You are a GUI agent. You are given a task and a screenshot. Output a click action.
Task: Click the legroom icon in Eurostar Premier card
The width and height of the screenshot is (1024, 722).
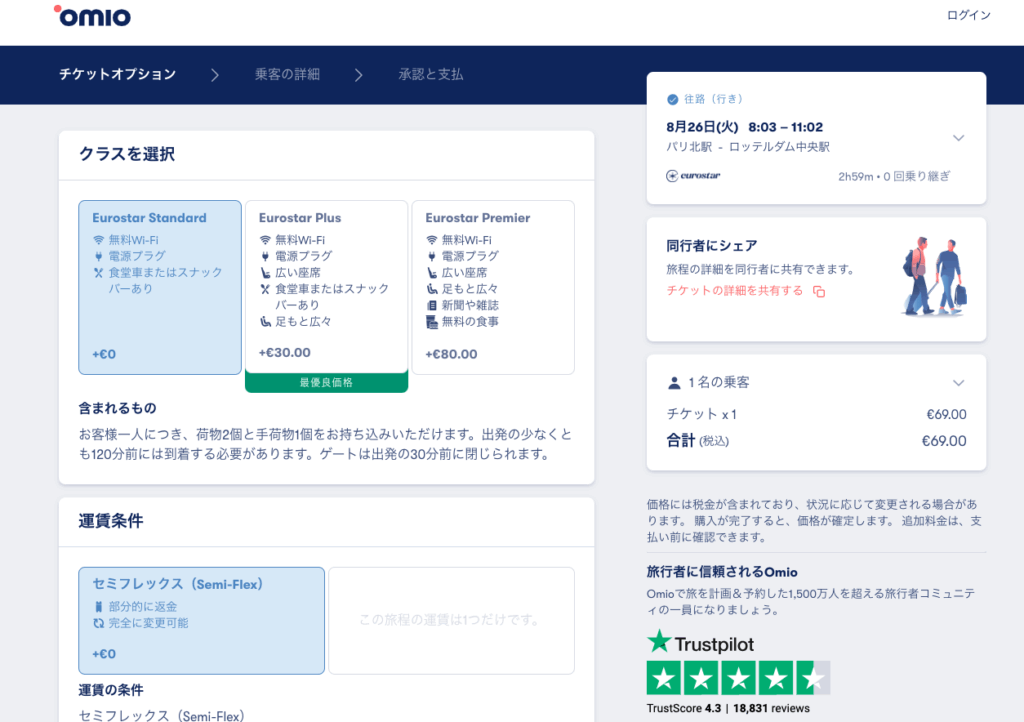tap(432, 289)
